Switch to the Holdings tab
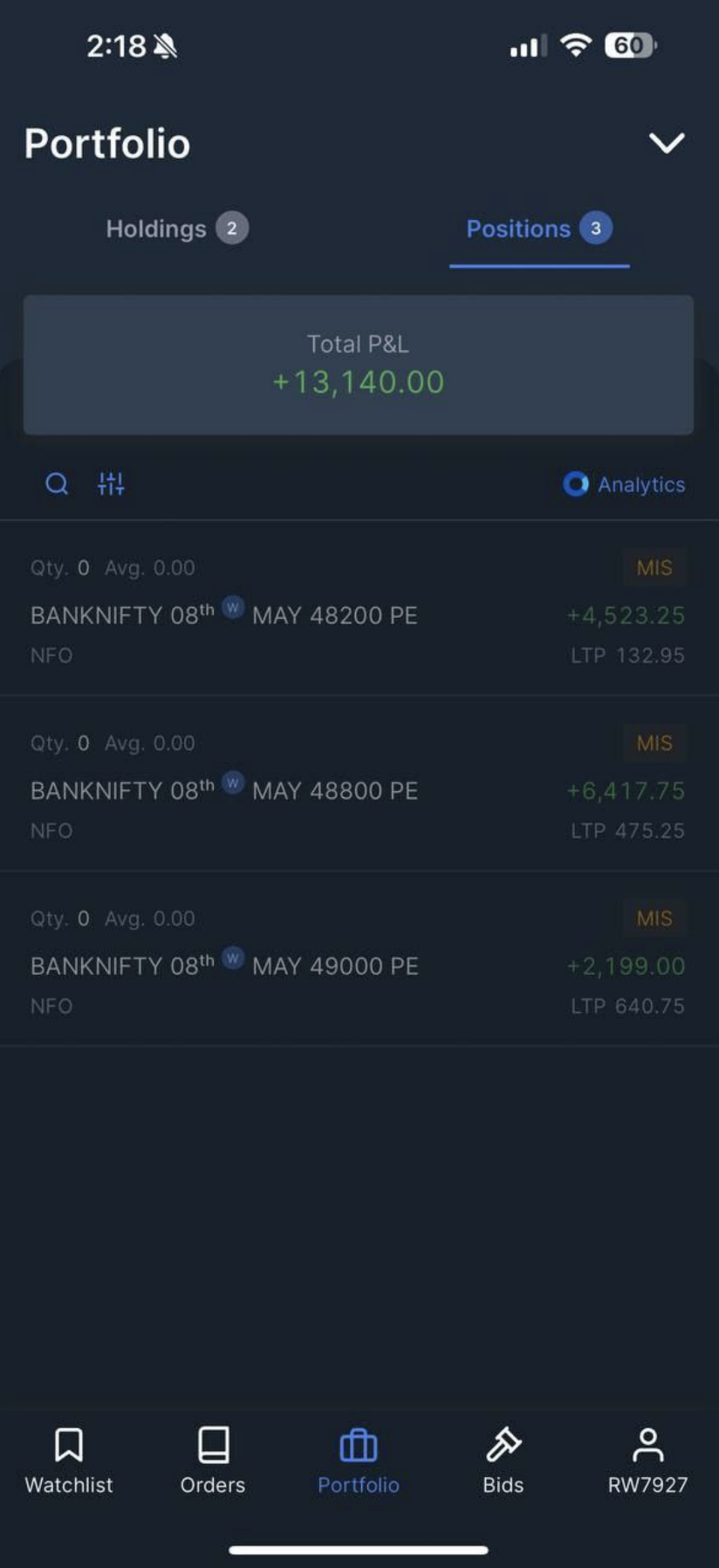The height and width of the screenshot is (1568, 719). [x=177, y=229]
